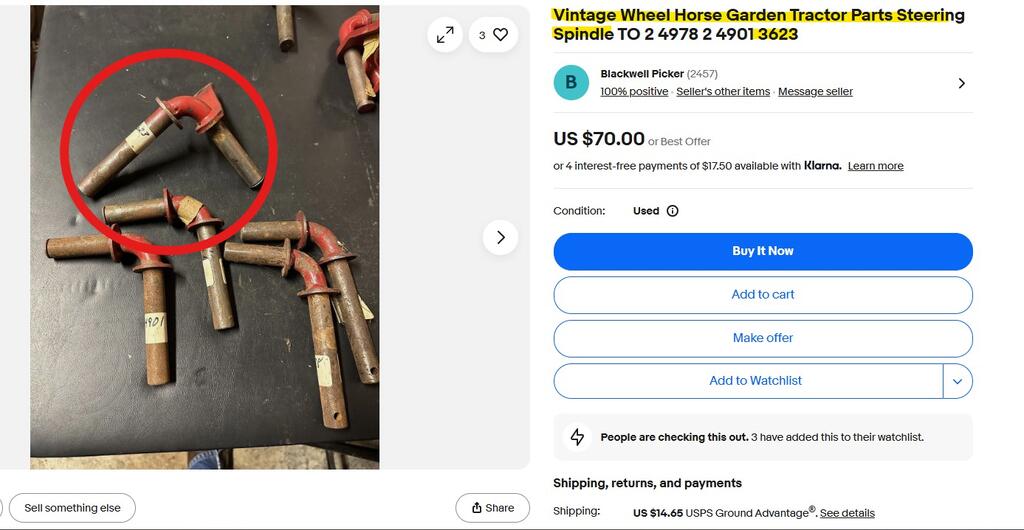Expand the listing image to full screen

coord(445,35)
